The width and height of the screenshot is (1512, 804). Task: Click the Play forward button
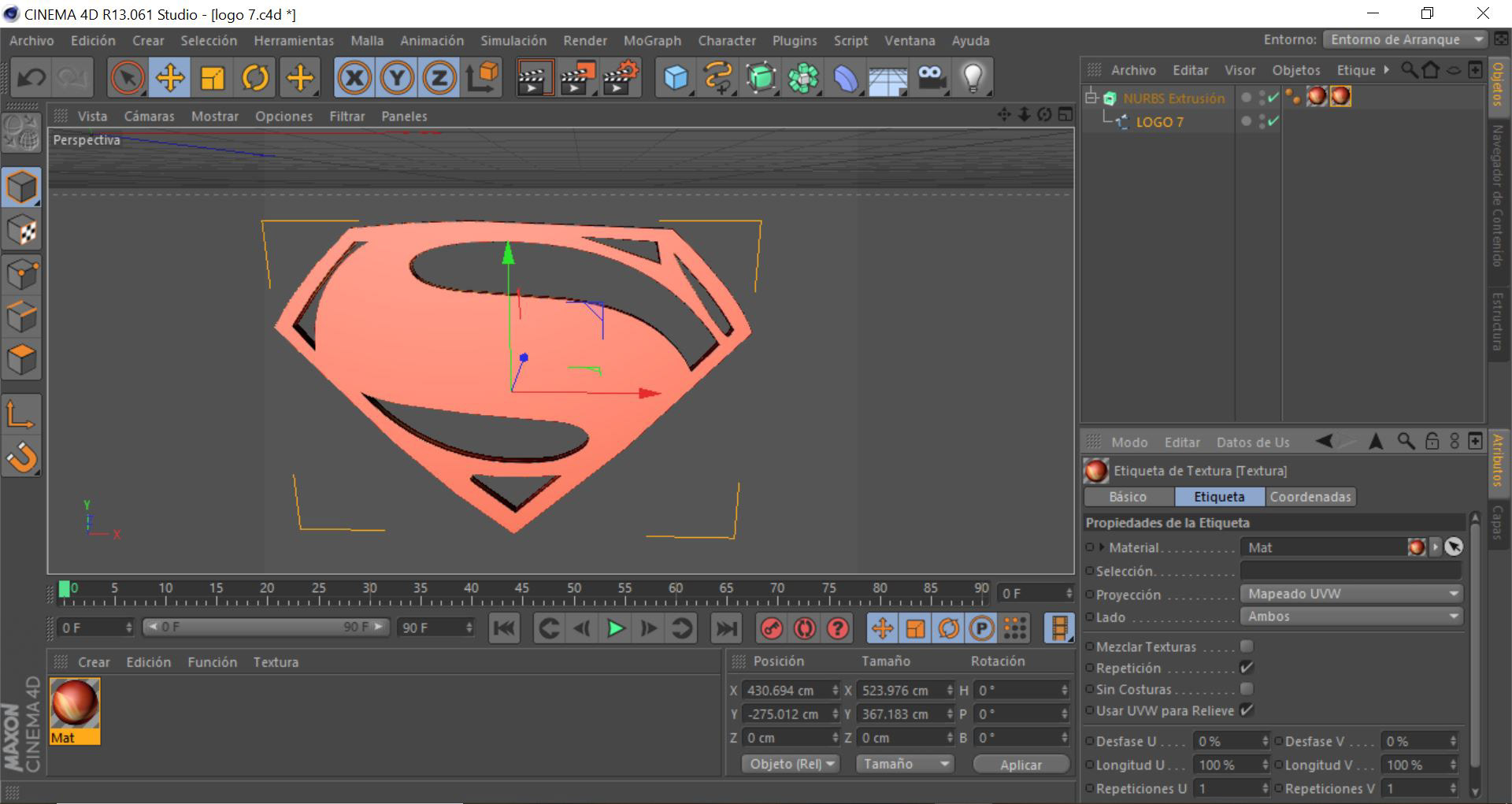(x=615, y=628)
